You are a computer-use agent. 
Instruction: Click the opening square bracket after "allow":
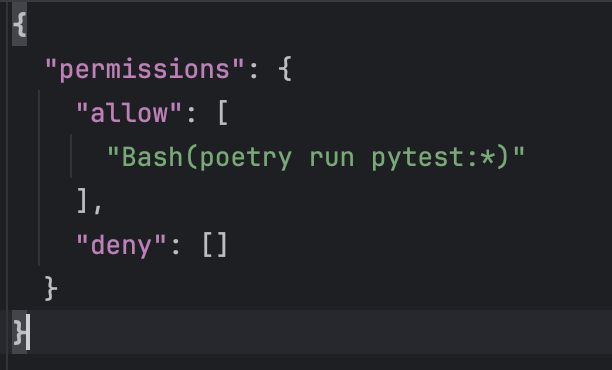click(x=223, y=113)
